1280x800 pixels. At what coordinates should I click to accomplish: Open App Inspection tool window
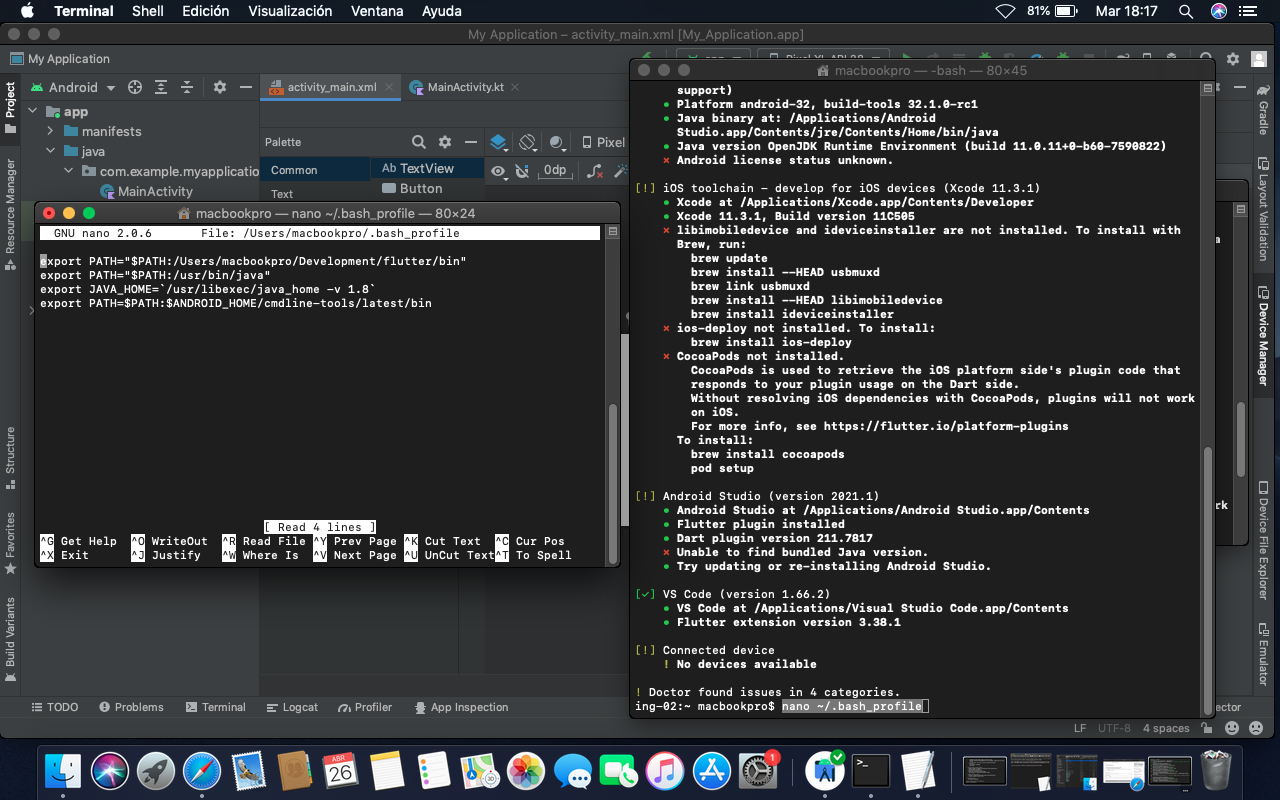coord(460,707)
